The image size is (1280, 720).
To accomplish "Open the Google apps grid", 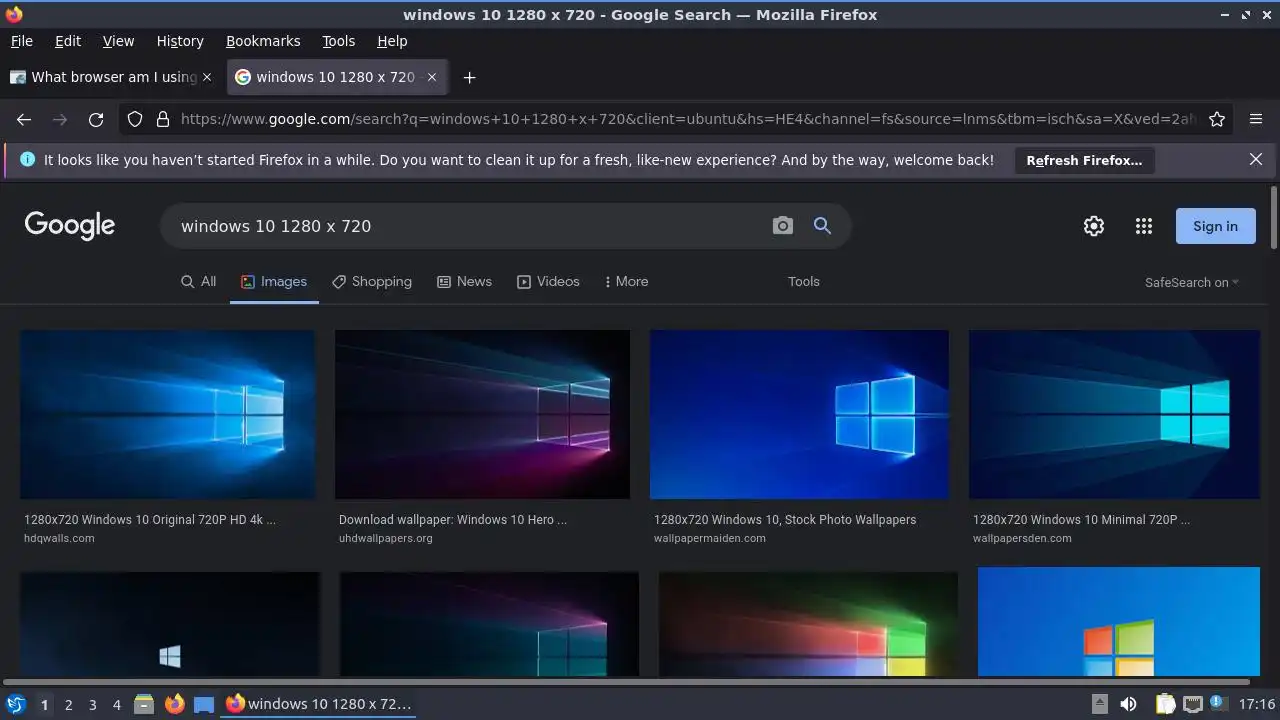I will tap(1144, 226).
